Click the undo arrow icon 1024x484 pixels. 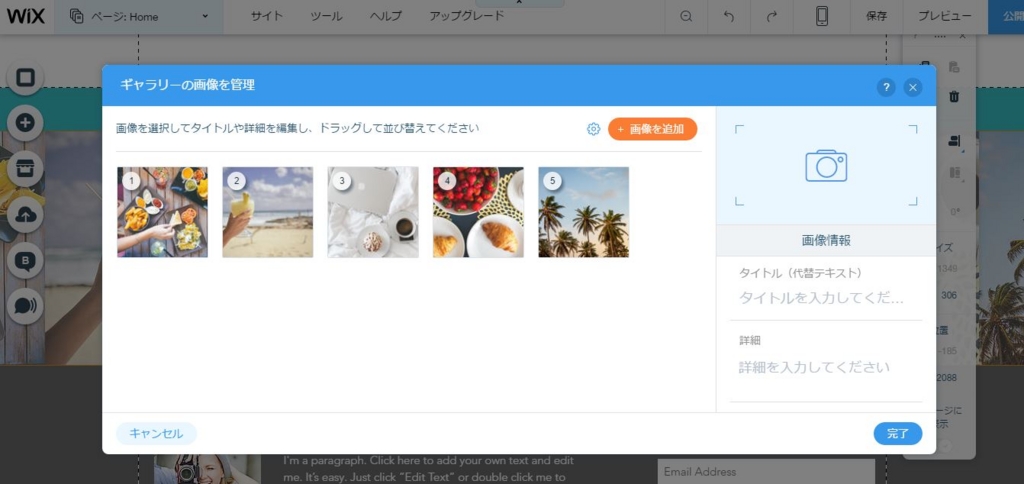729,17
